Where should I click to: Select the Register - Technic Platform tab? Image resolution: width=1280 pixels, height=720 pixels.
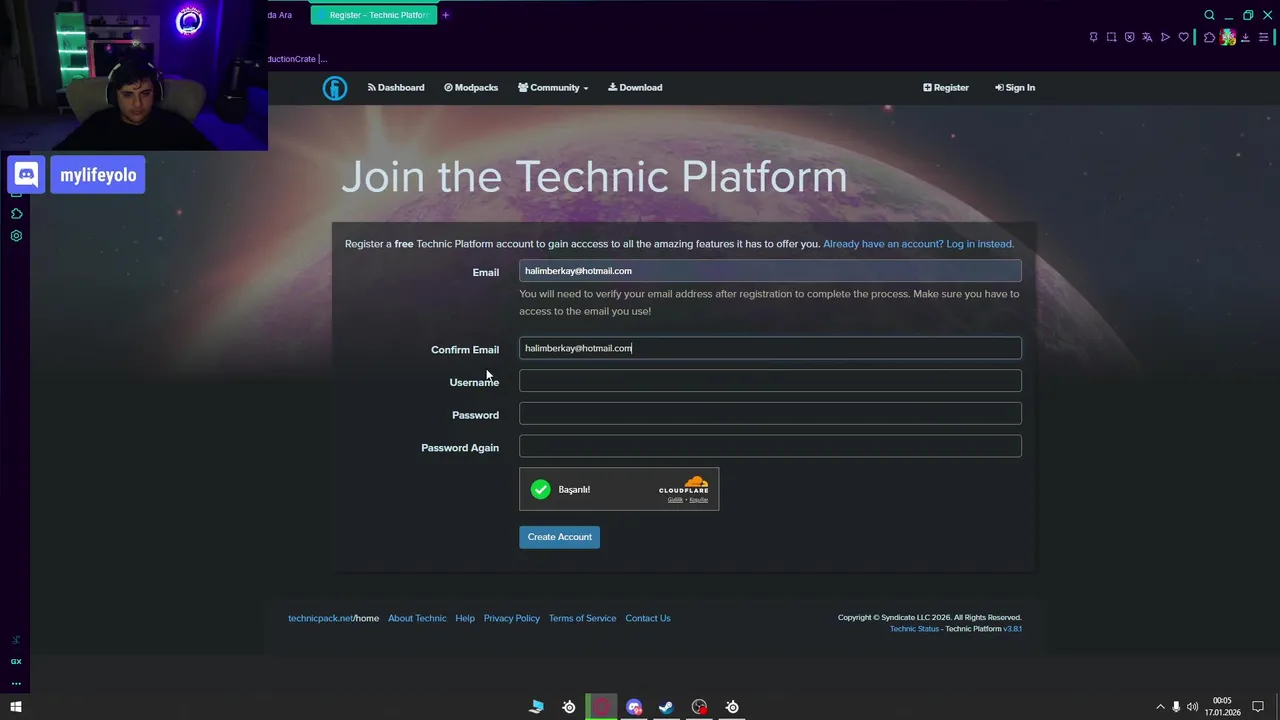coord(374,15)
